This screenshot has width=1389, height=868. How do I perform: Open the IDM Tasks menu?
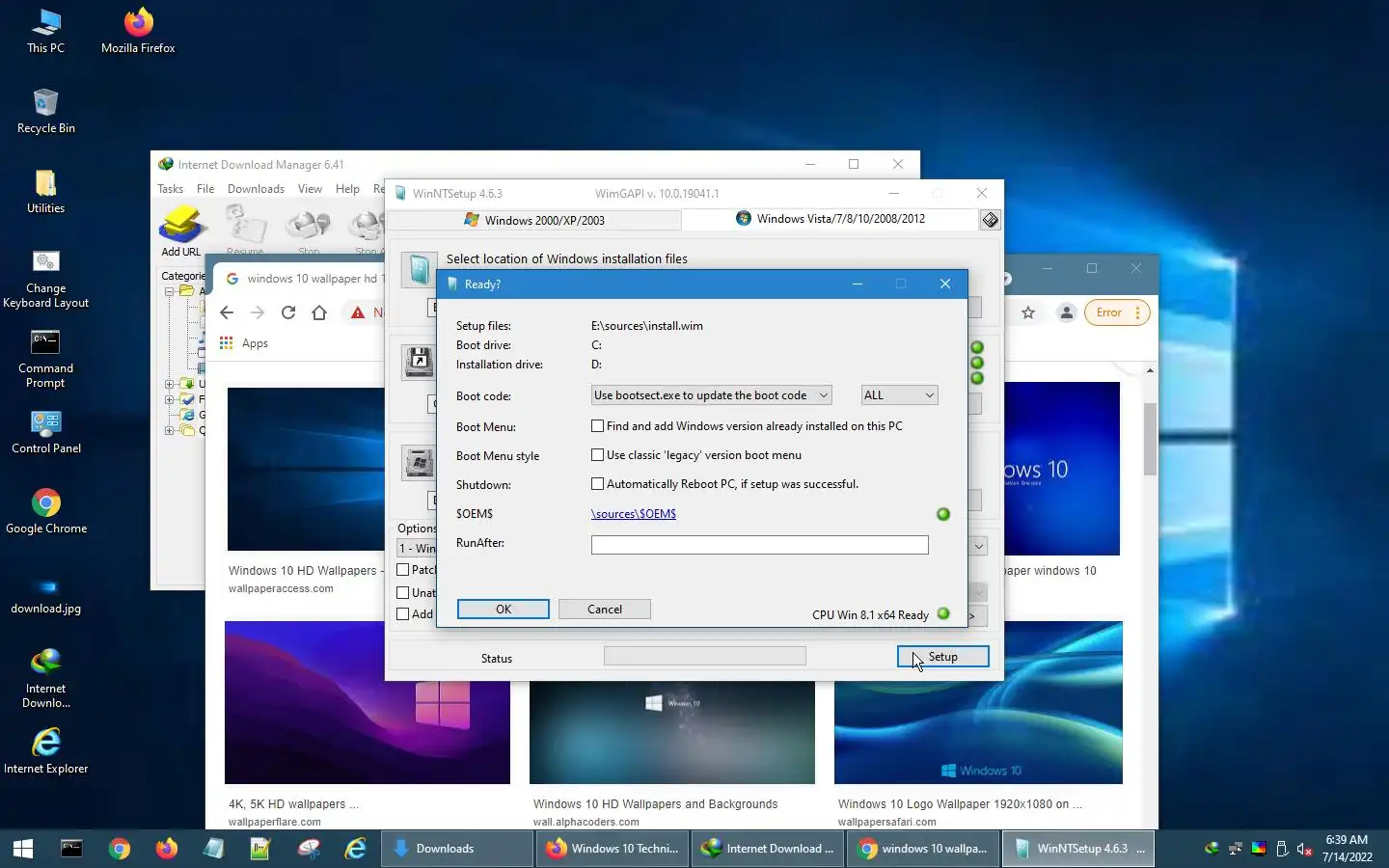point(171,189)
